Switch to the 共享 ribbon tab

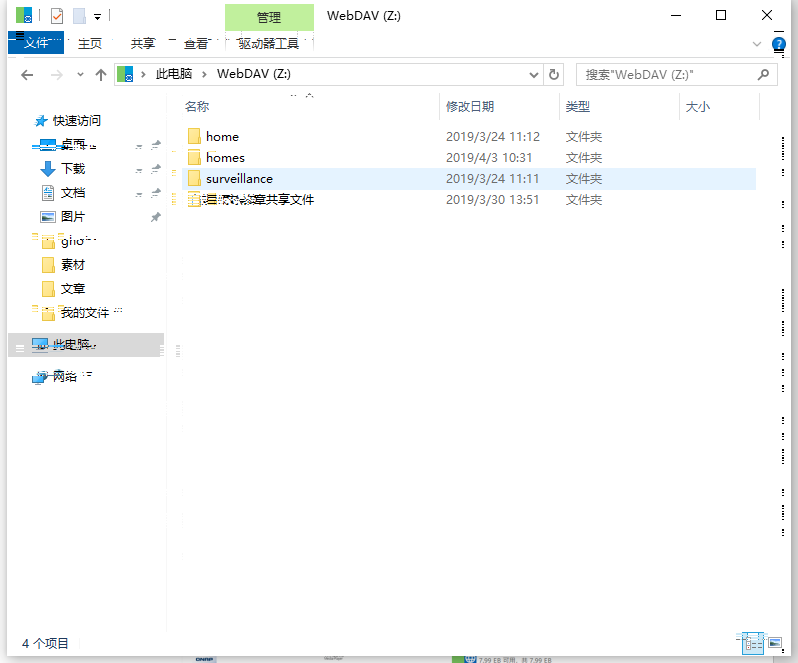(142, 44)
